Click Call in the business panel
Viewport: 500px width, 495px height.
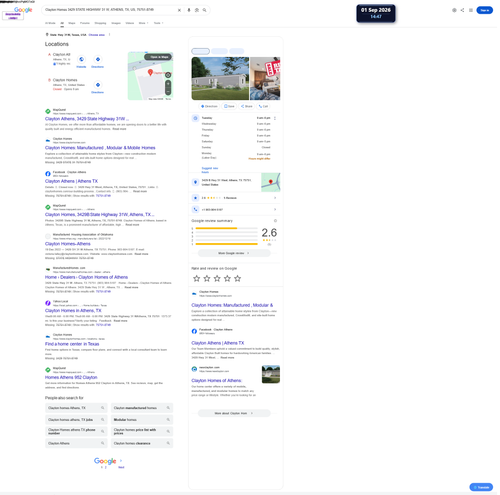[263, 106]
